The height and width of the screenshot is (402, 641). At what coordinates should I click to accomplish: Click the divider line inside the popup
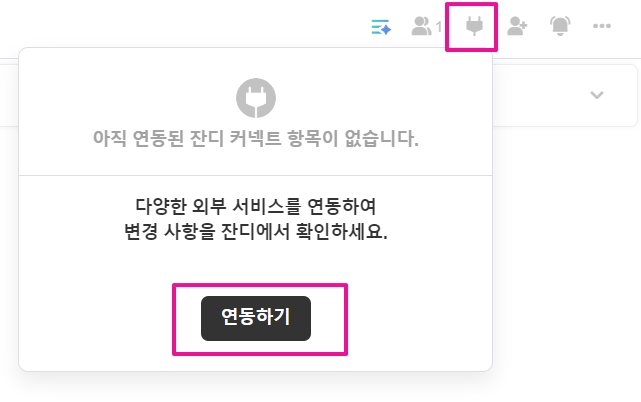(255, 175)
